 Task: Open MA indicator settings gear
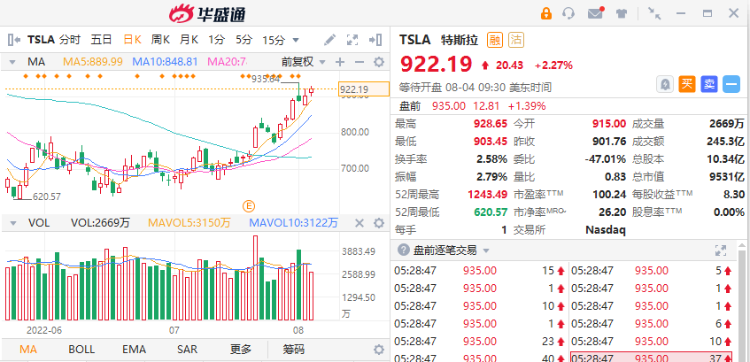pos(379,62)
